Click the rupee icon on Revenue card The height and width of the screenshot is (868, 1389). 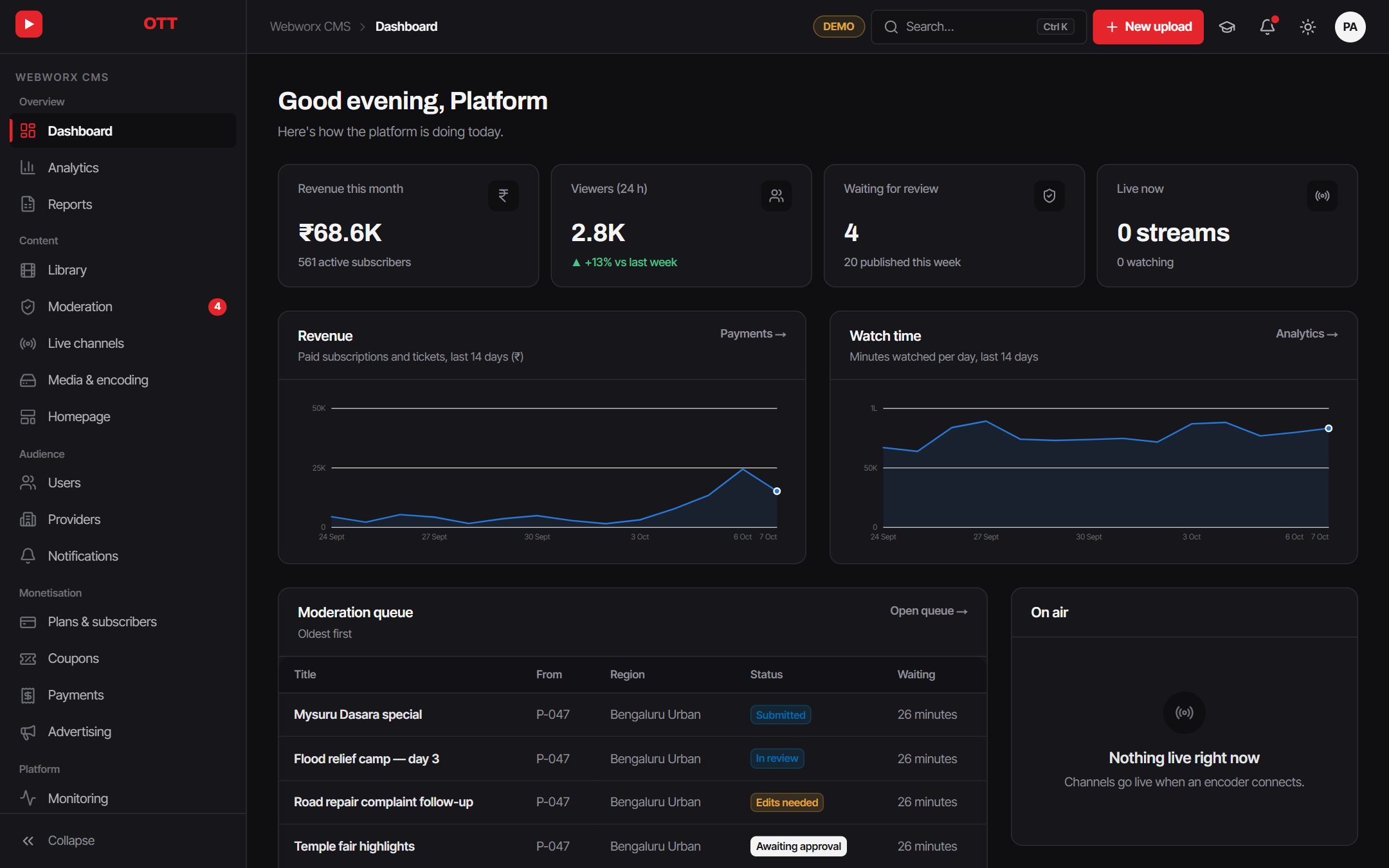[x=504, y=195]
